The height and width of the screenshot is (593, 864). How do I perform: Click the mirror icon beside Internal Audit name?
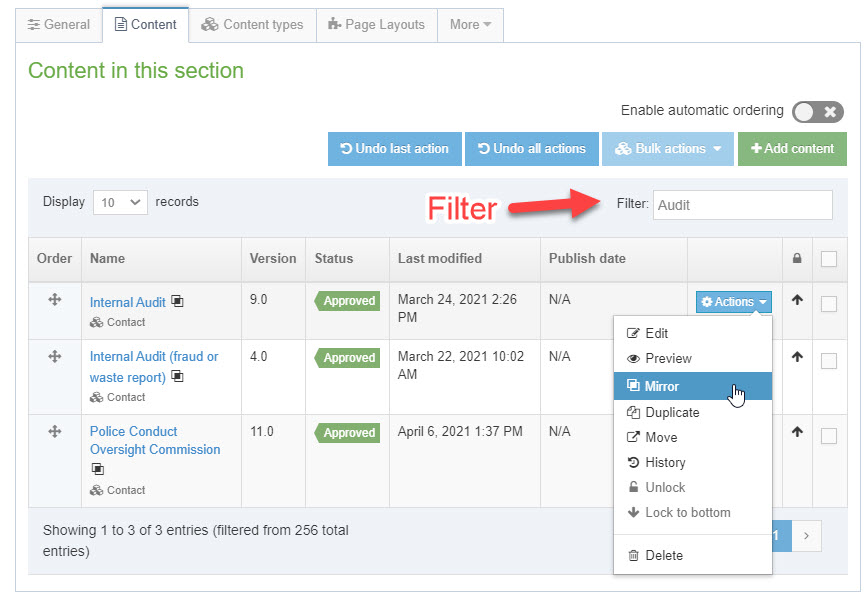177,301
